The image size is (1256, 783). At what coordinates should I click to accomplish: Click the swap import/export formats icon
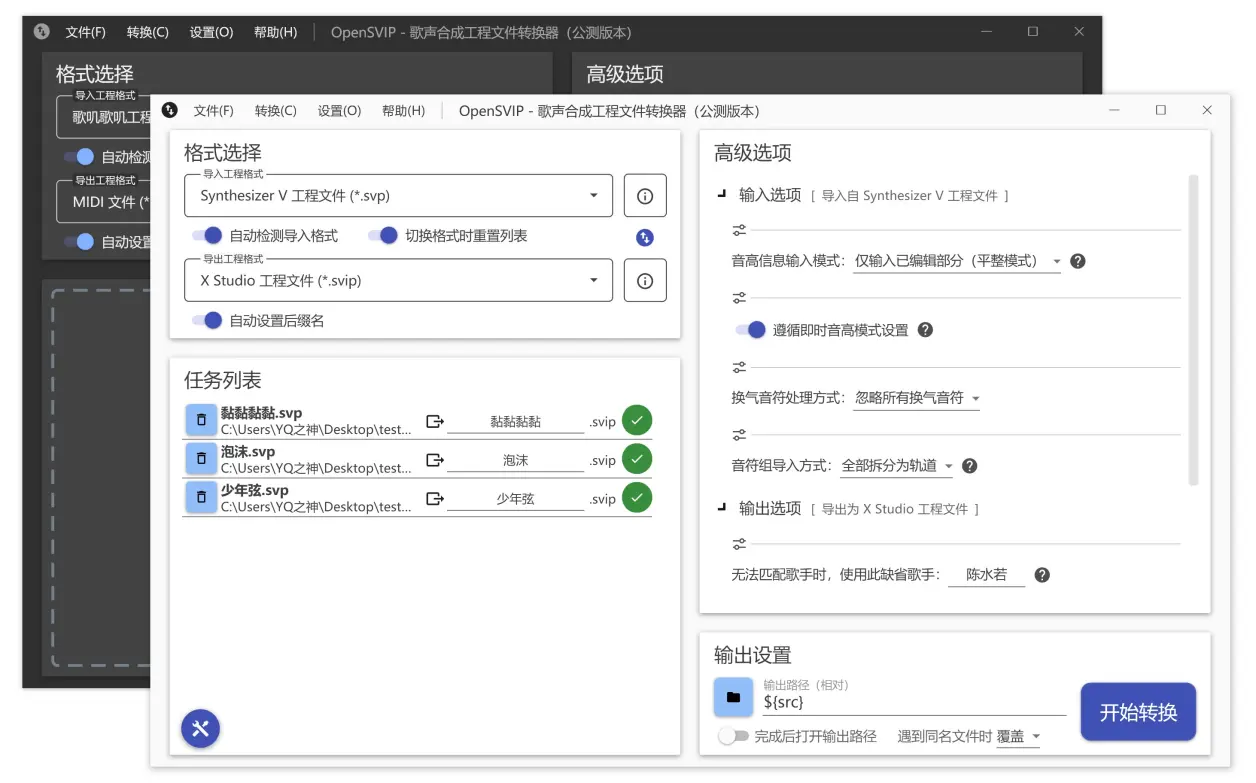pyautogui.click(x=645, y=237)
